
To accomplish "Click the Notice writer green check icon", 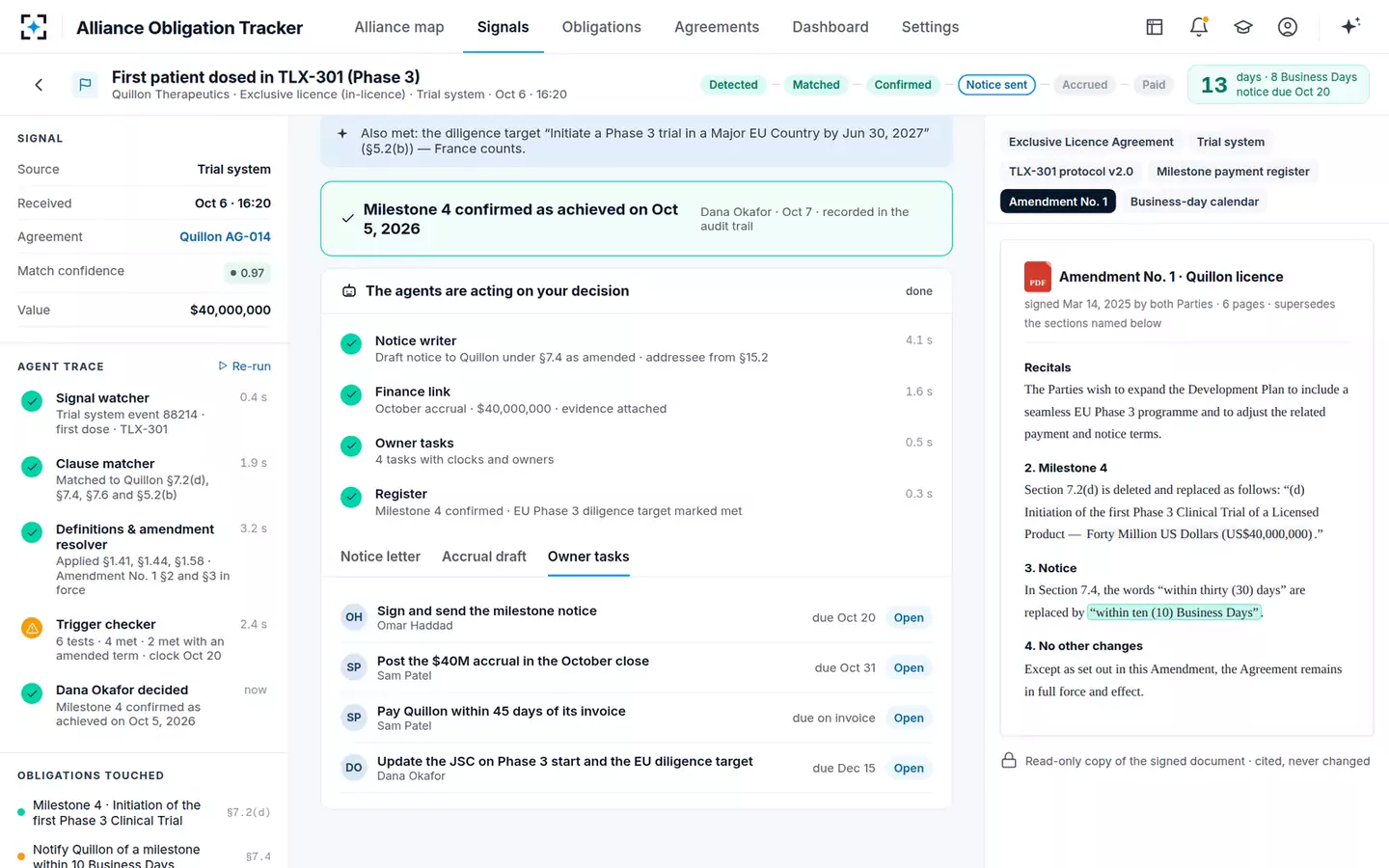I will tap(351, 343).
